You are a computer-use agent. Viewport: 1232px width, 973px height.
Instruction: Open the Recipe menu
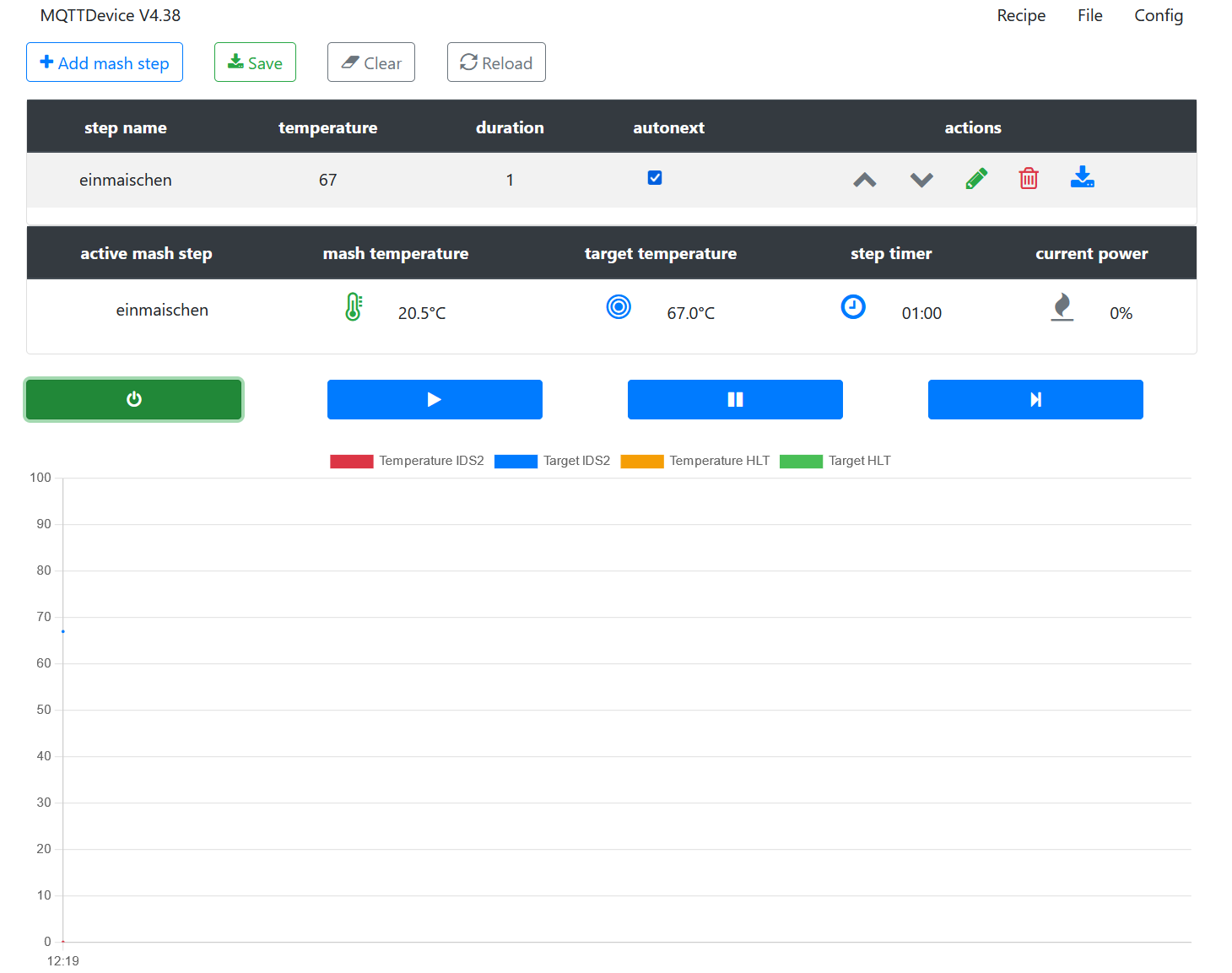[1021, 15]
